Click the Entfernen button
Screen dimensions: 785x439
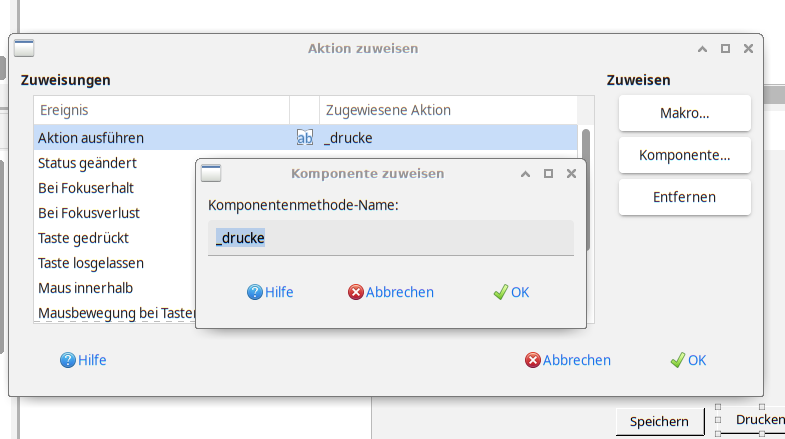(684, 197)
